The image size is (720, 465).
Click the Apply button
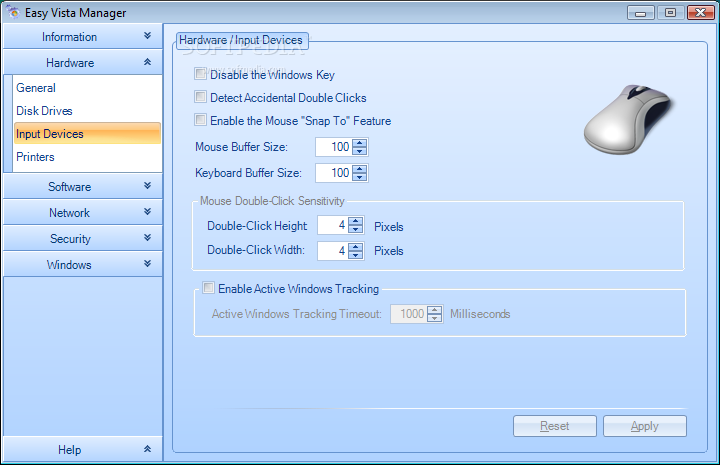click(x=645, y=426)
